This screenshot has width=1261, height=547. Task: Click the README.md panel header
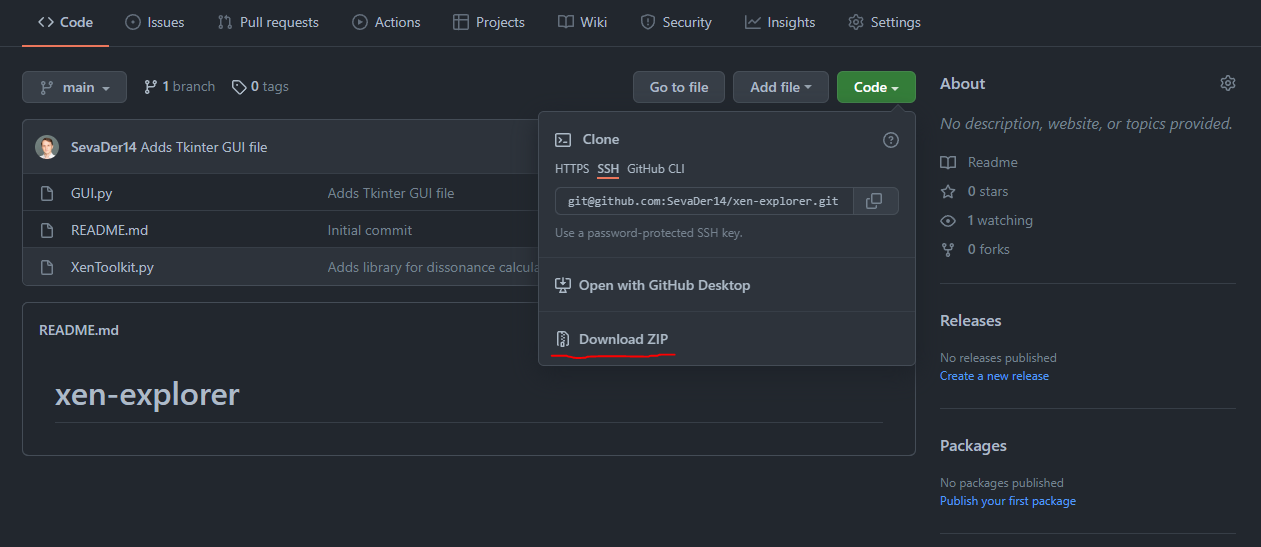tap(79, 330)
